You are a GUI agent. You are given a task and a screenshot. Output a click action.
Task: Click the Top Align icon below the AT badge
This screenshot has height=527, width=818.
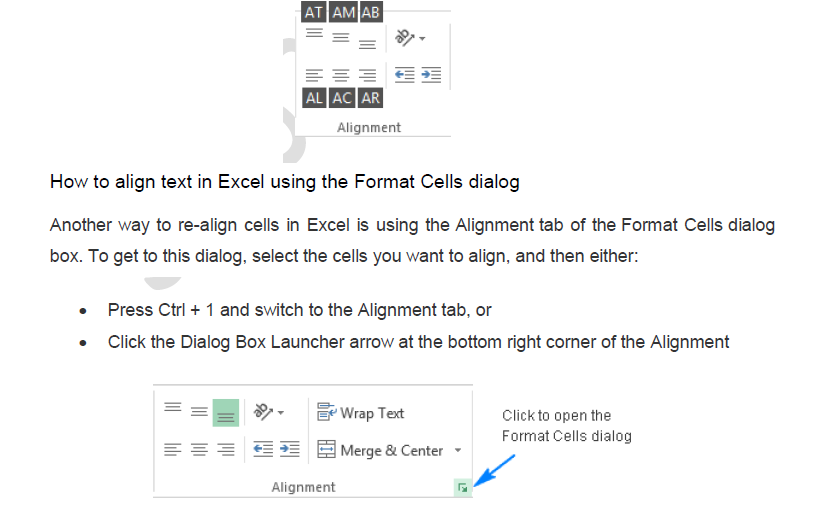(314, 35)
